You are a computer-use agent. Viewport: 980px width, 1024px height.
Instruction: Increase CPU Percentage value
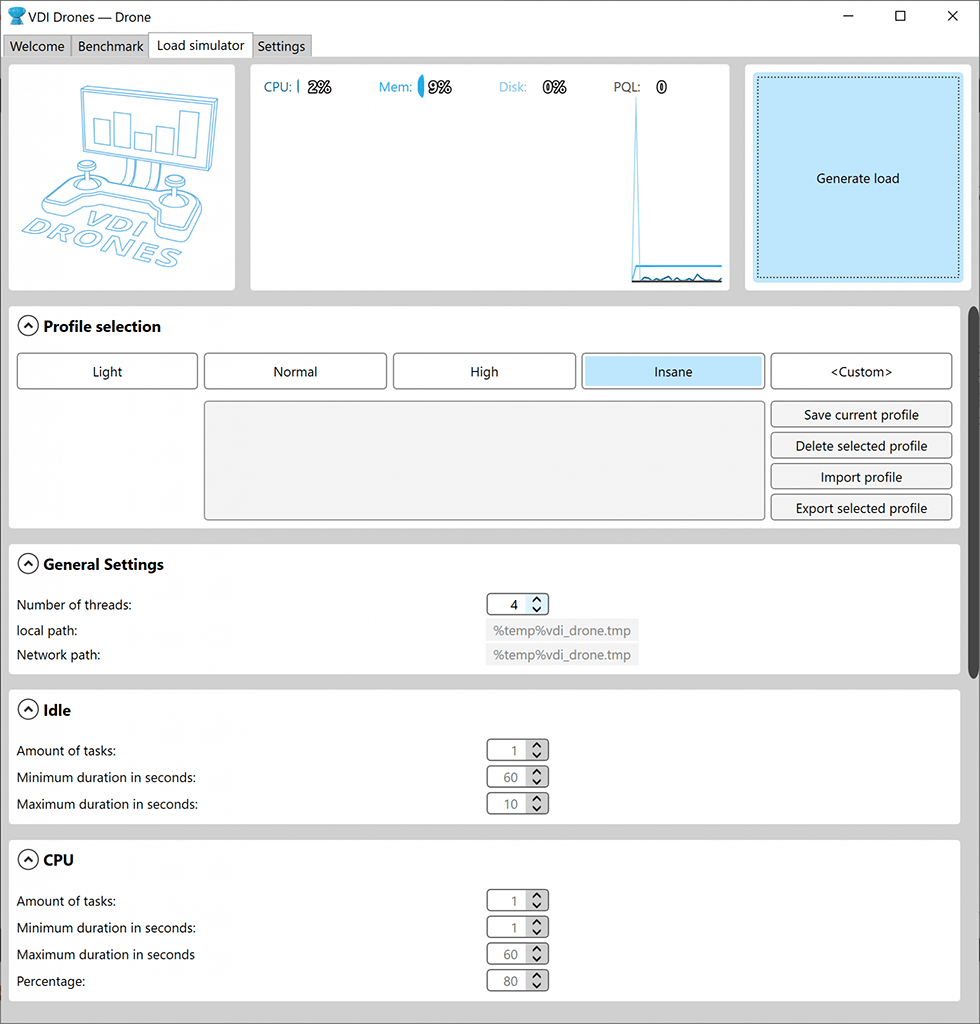coord(537,975)
